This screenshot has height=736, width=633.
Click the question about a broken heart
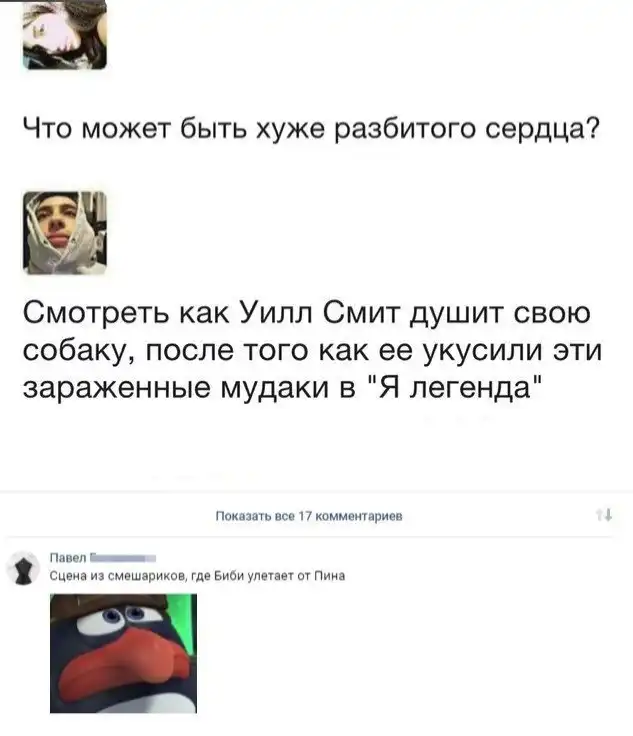311,128
